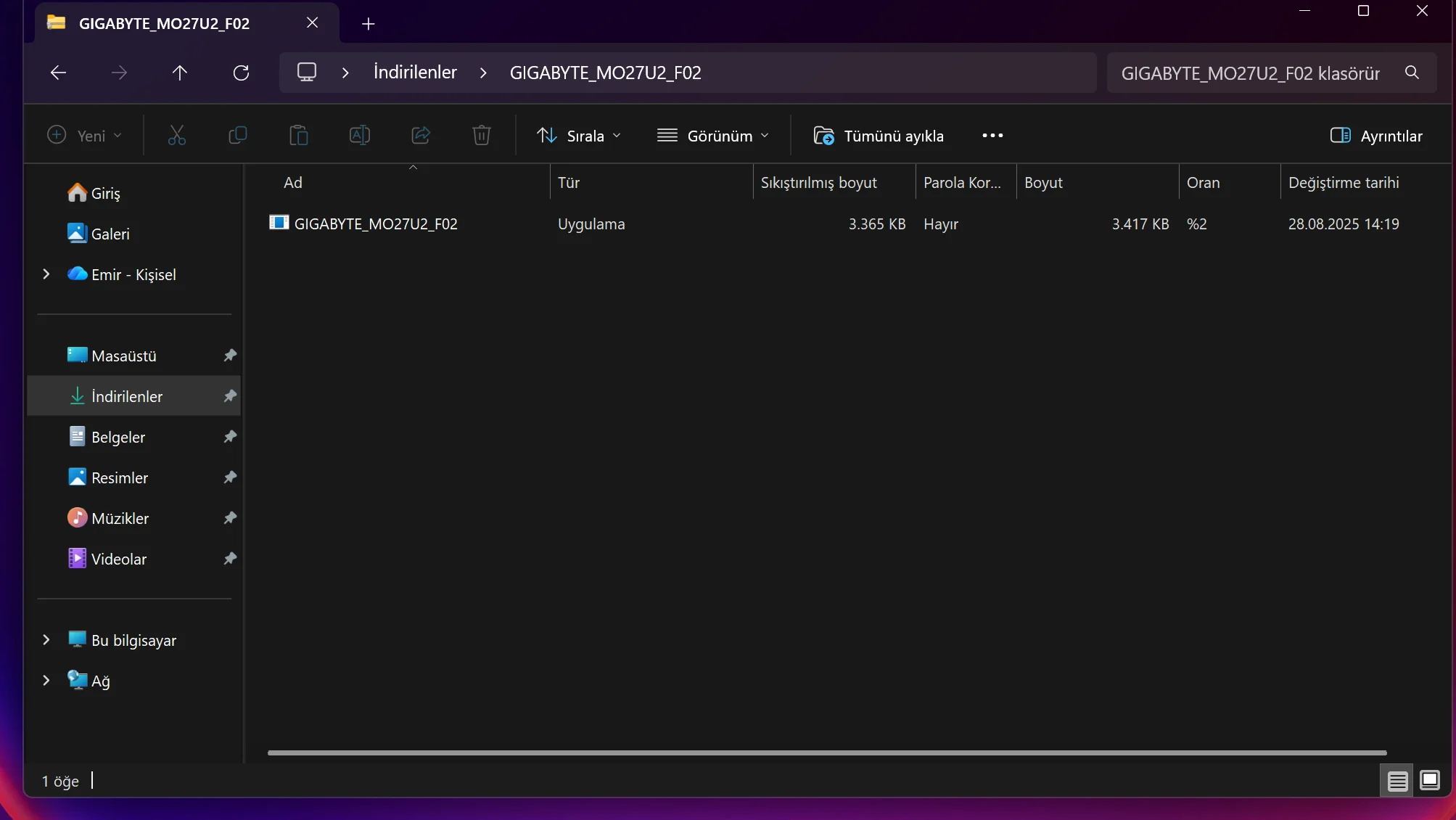Click the PC monitor icon in address bar

(x=307, y=72)
